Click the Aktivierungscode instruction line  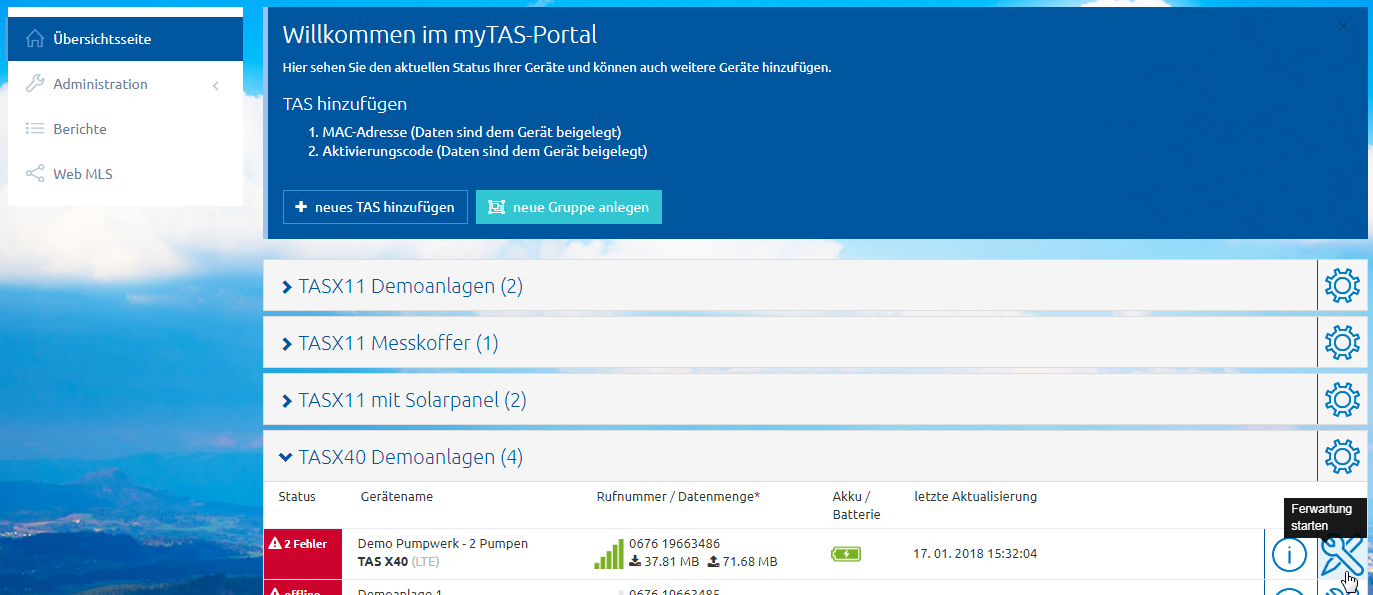pos(484,152)
